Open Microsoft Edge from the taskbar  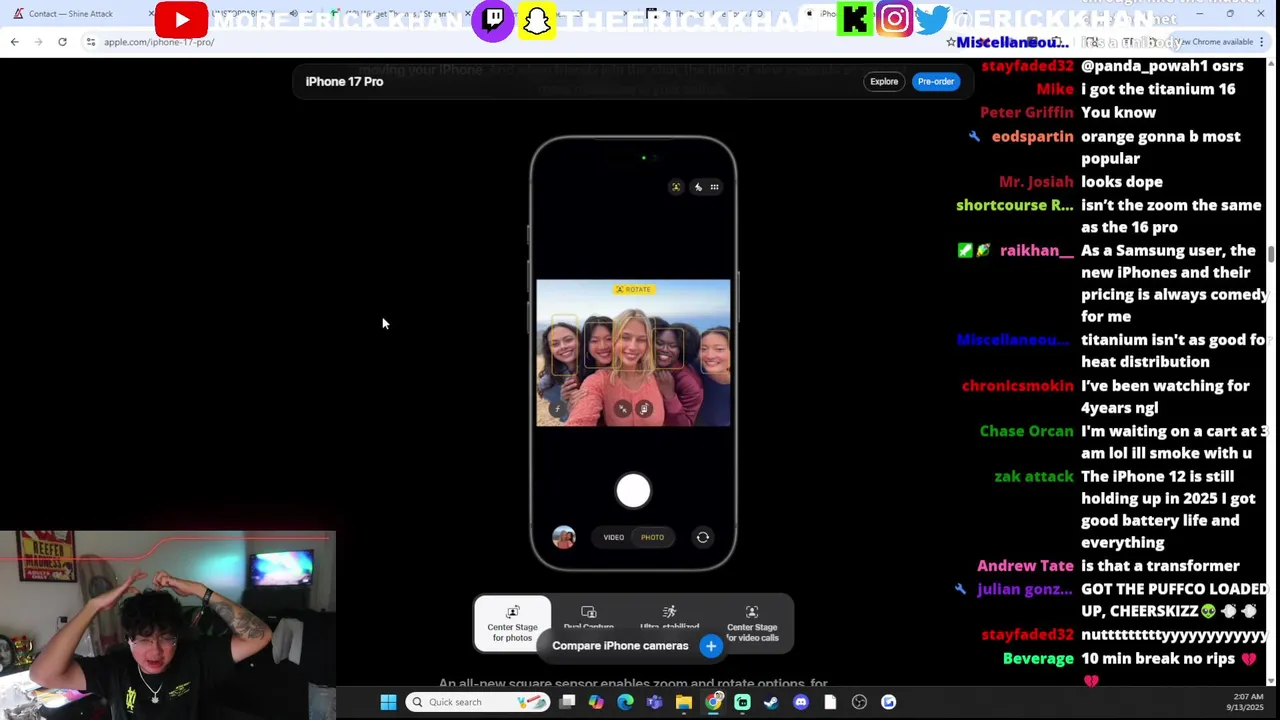(625, 702)
